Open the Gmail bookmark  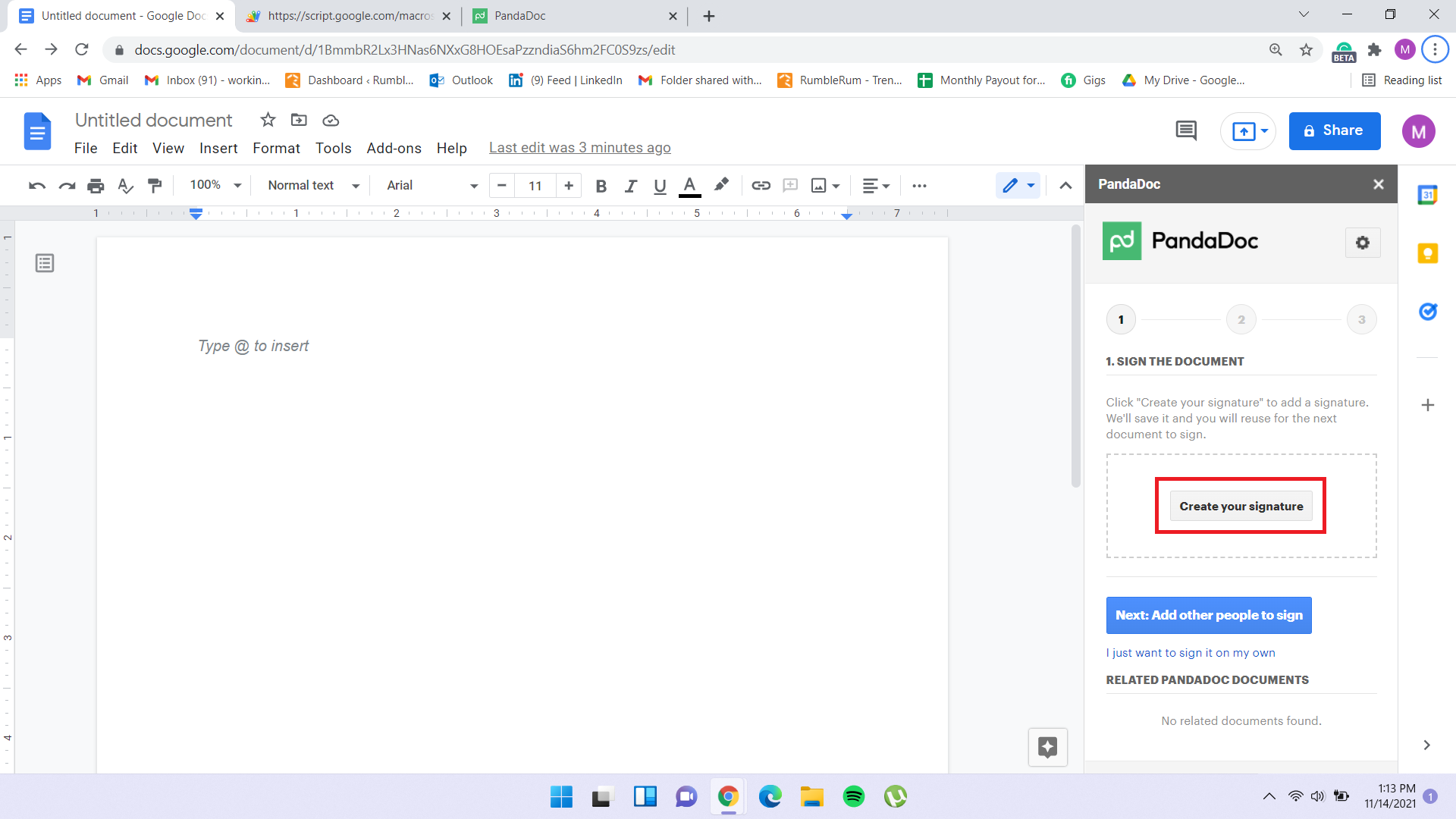pos(102,80)
